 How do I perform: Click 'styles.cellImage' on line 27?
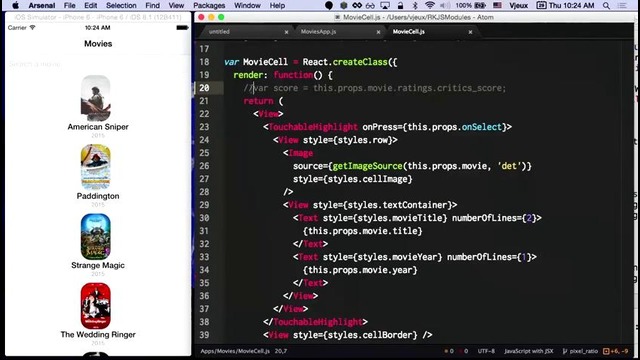point(367,179)
